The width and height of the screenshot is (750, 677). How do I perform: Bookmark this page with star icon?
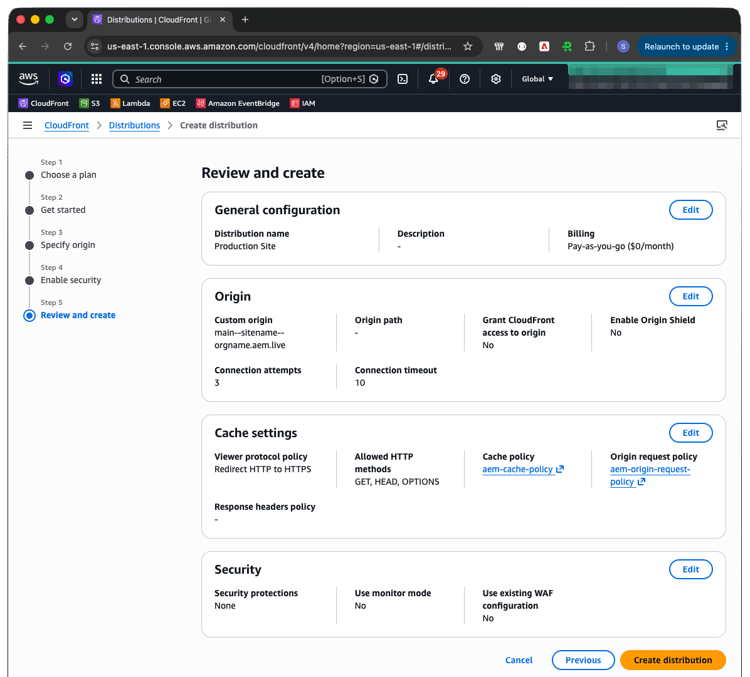tap(468, 46)
